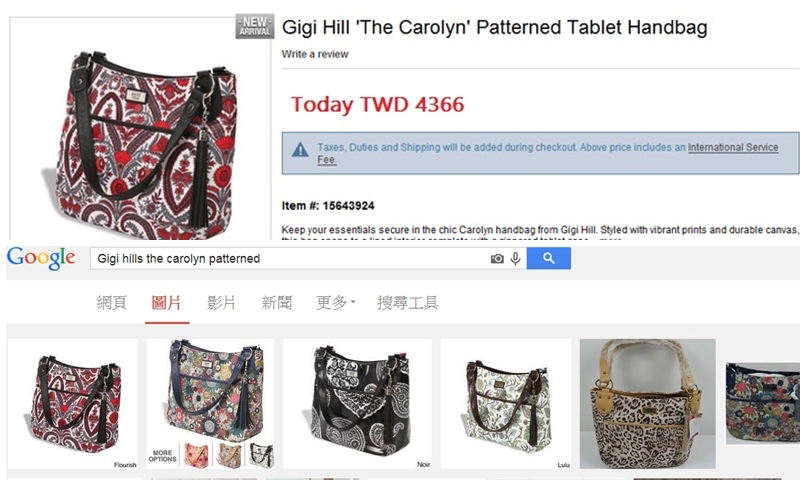This screenshot has width=806, height=486.
Task: Click the Google logo
Action: coord(41,258)
